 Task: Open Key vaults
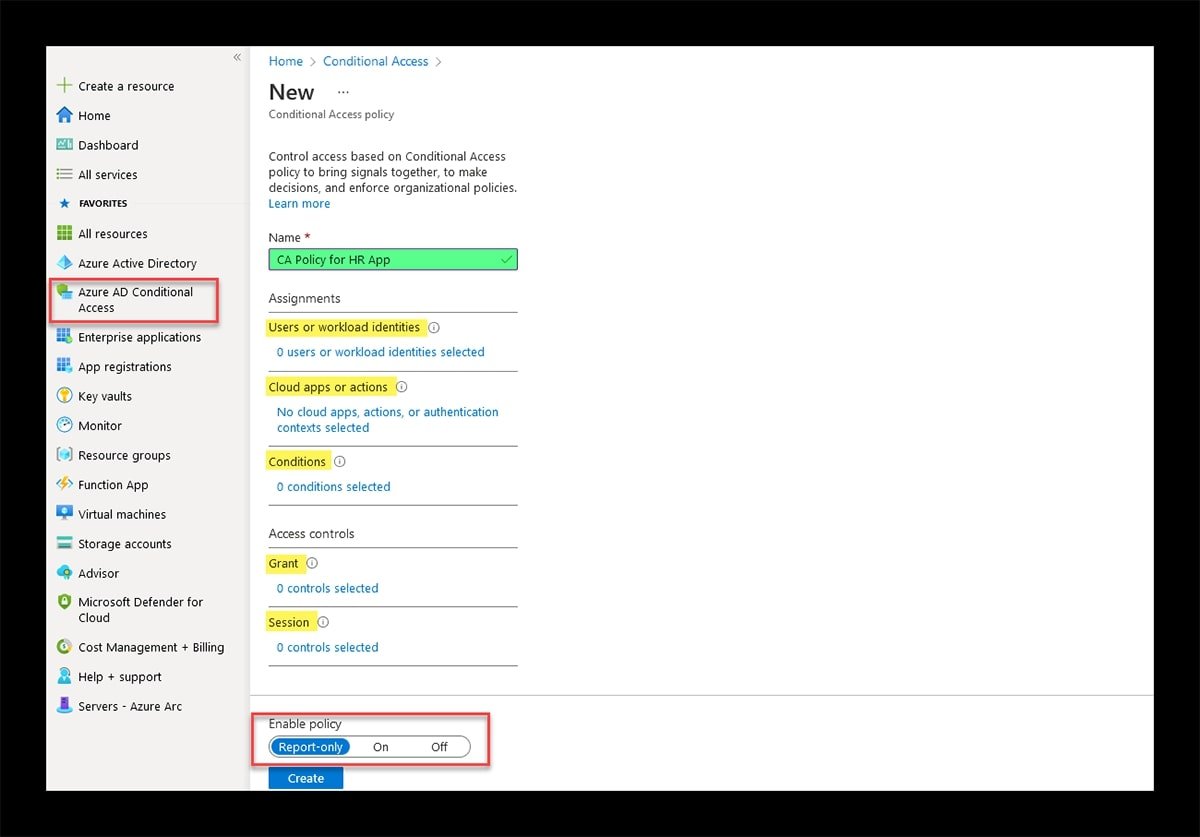pyautogui.click(x=107, y=396)
